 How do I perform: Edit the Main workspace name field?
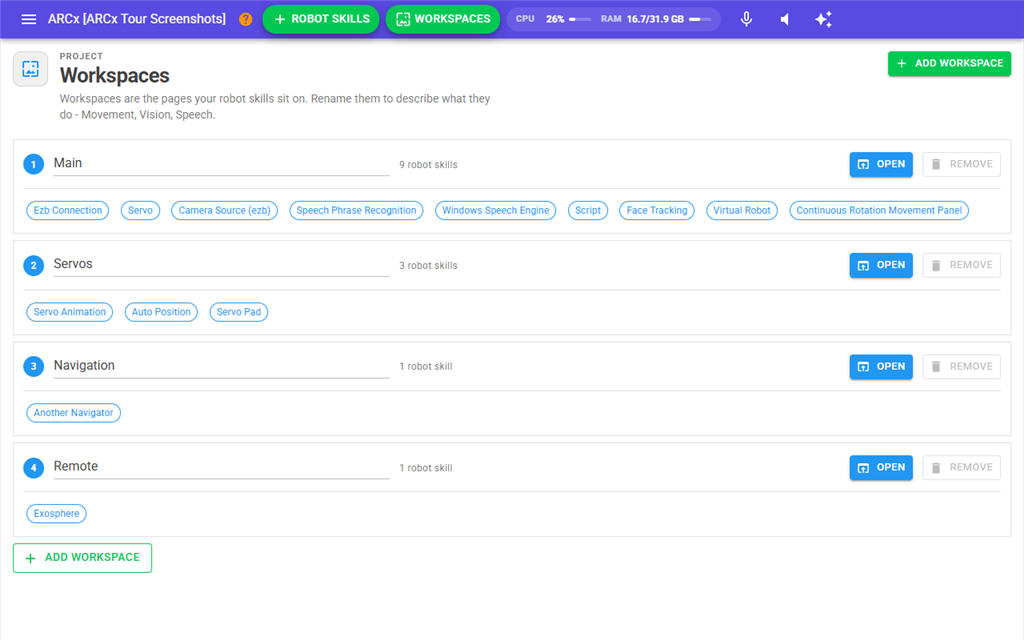(221, 163)
